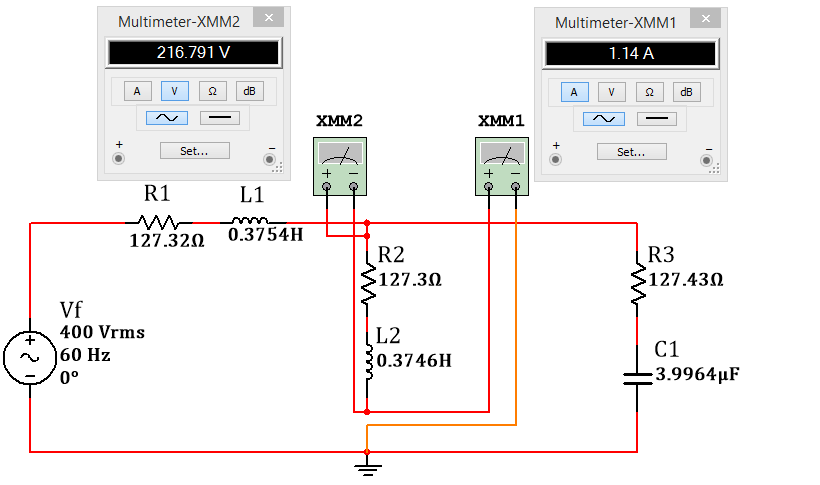The width and height of the screenshot is (820, 485).
Task: Click the Vf source name label
Action: click(x=71, y=310)
